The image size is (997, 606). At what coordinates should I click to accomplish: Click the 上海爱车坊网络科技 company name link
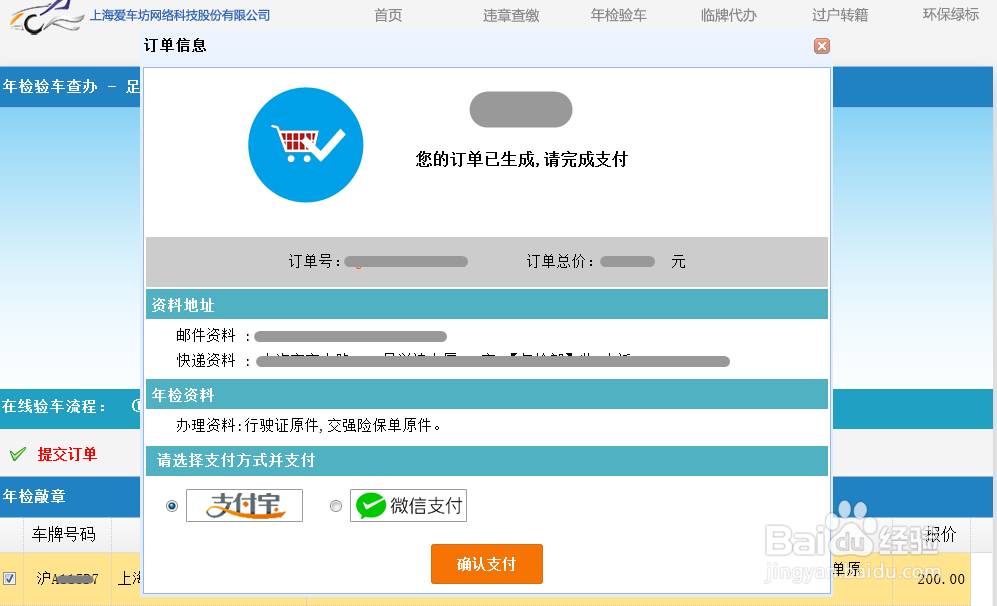point(180,15)
